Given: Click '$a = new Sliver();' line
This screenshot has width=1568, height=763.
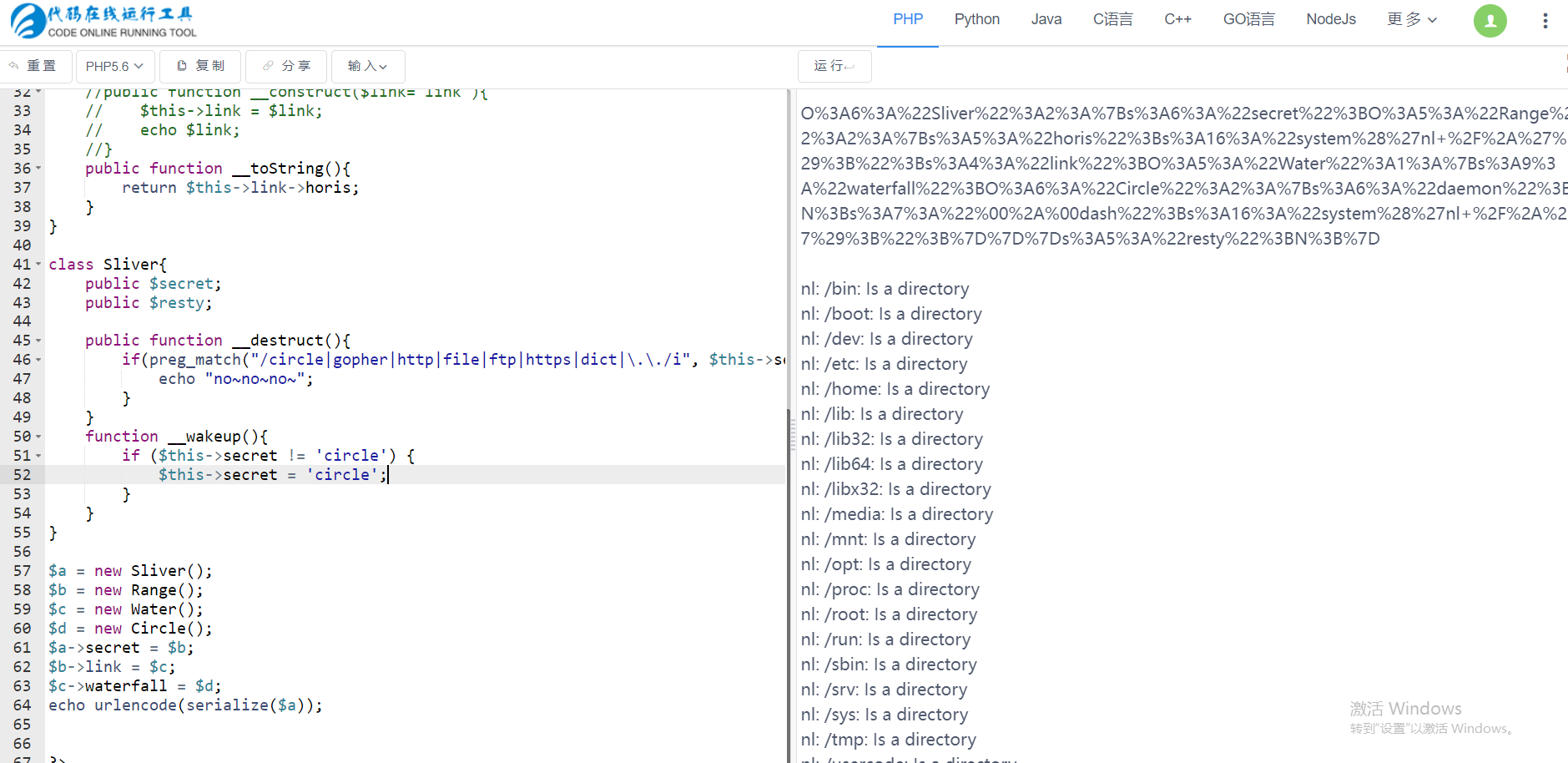Looking at the screenshot, I should 130,571.
